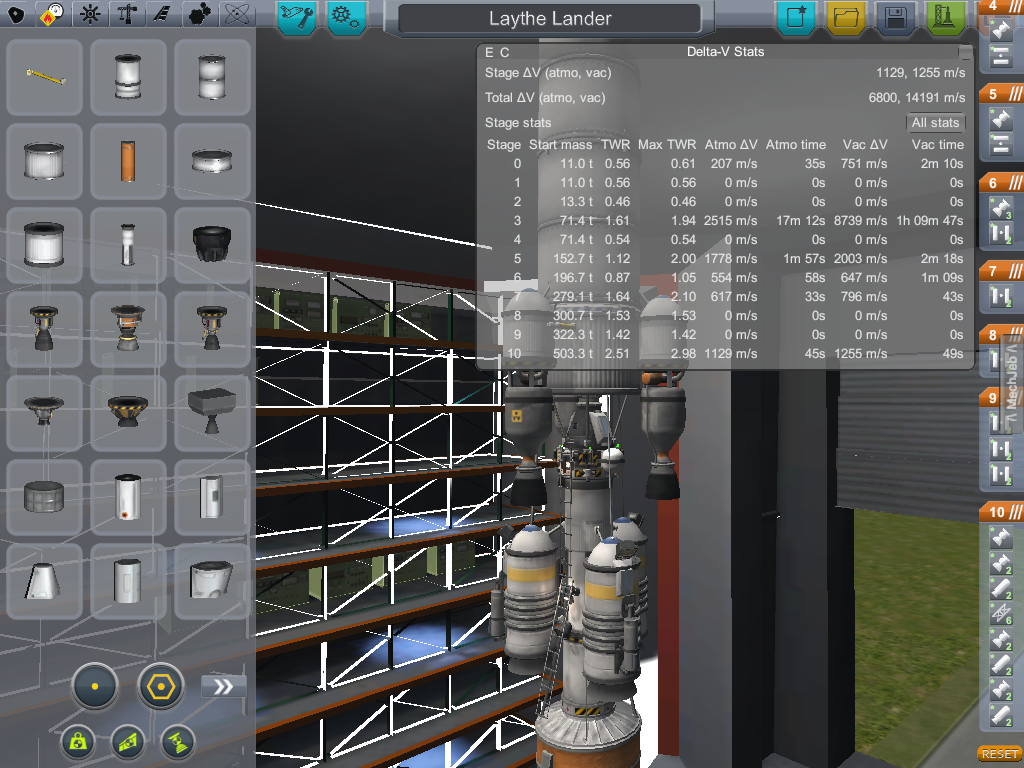Open the Load vessel folder button

point(845,16)
